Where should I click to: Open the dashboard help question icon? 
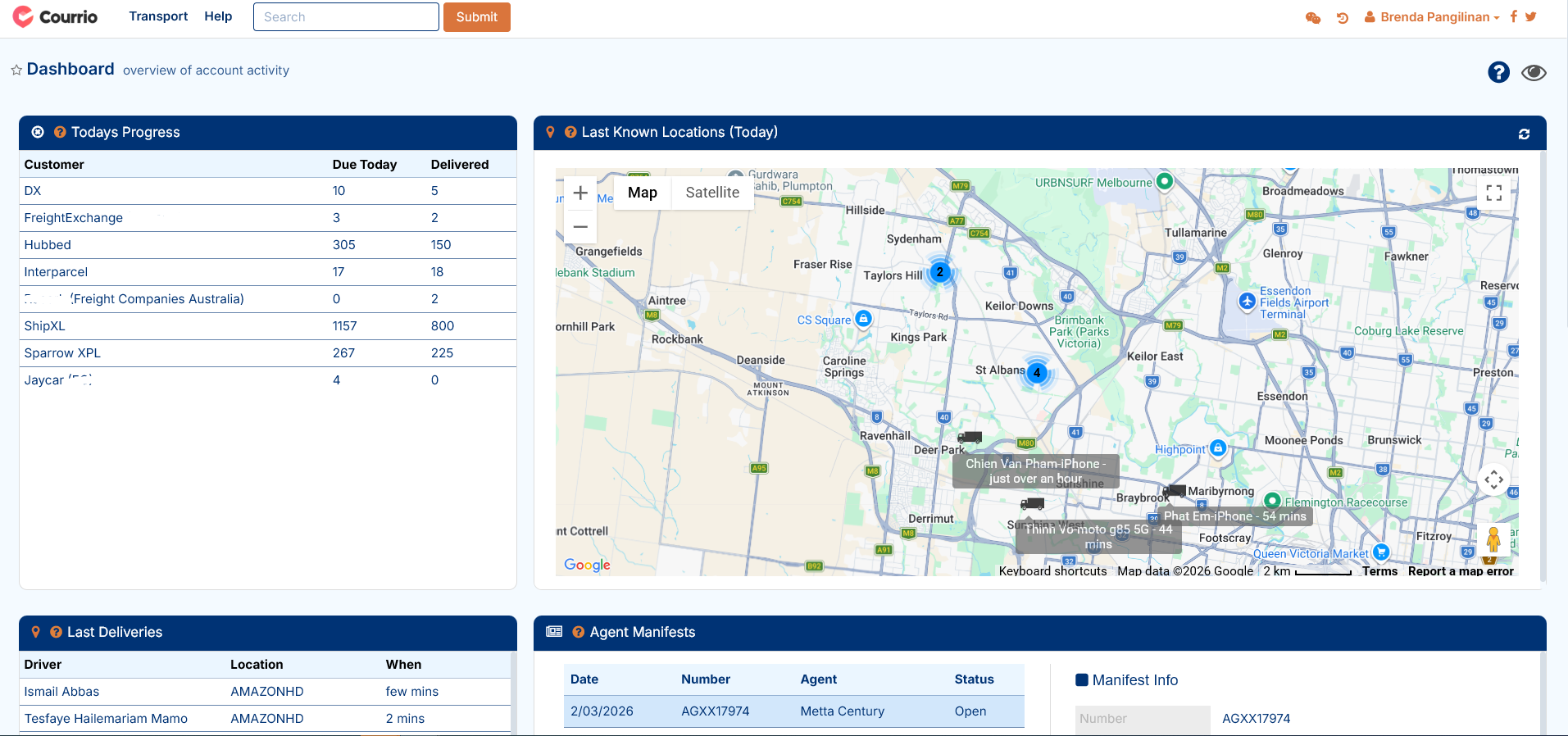click(x=1499, y=72)
